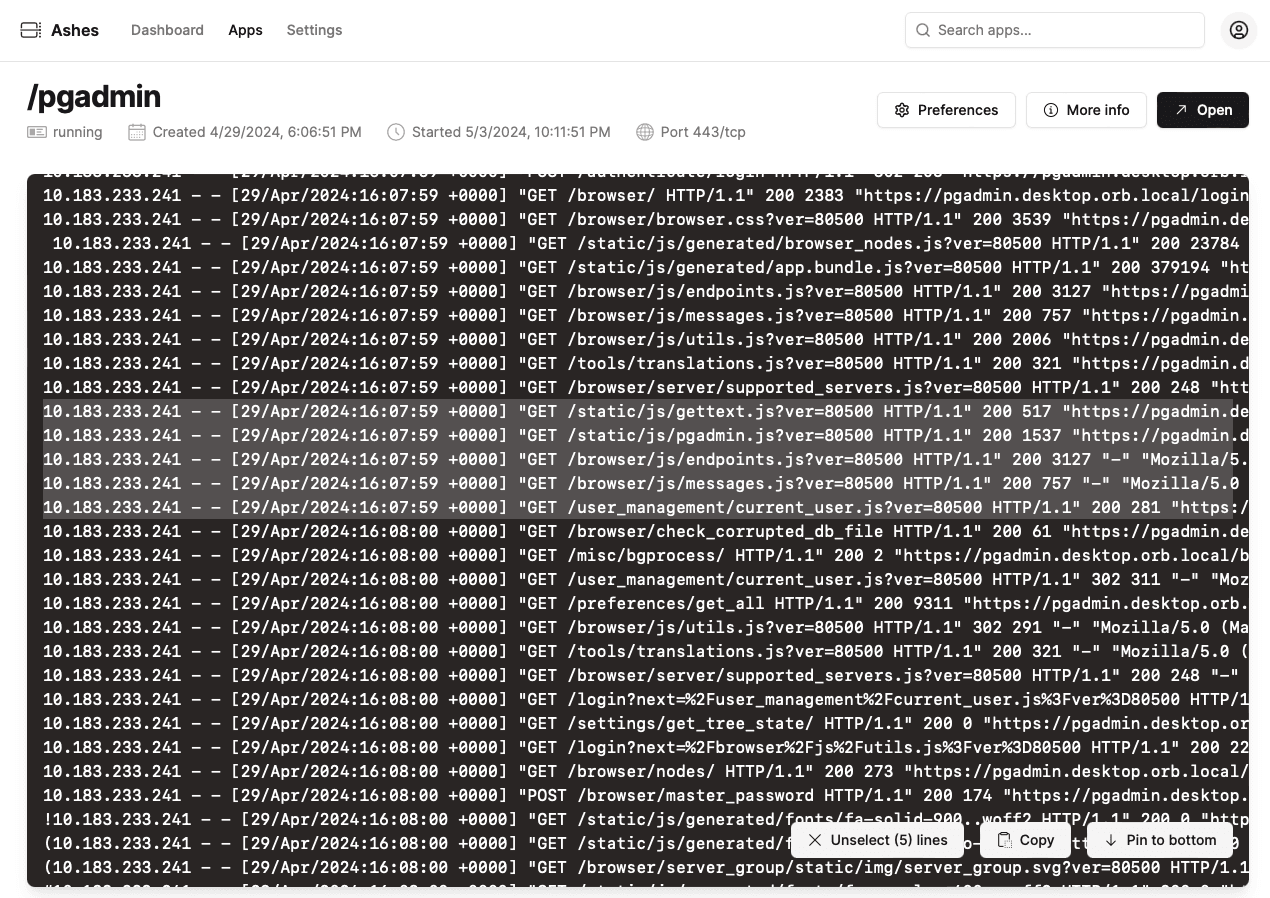Click the /pgadmin app title
1270x898 pixels.
click(94, 96)
